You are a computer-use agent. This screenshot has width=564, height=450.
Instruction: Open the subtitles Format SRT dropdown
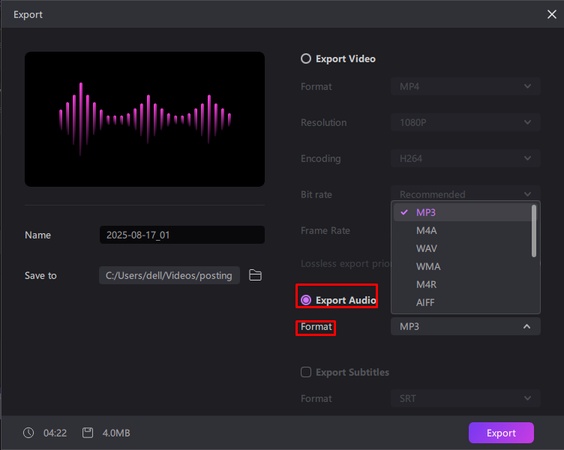[465, 398]
